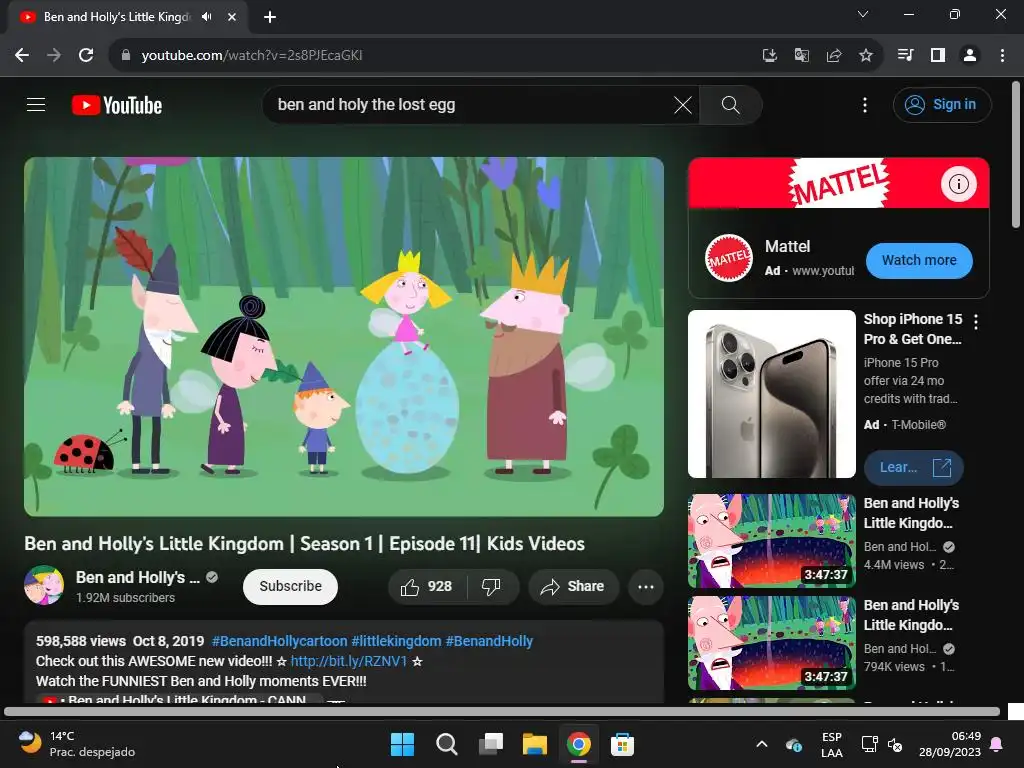Open Microsoft Store from taskbar
The image size is (1024, 768).
coord(622,744)
